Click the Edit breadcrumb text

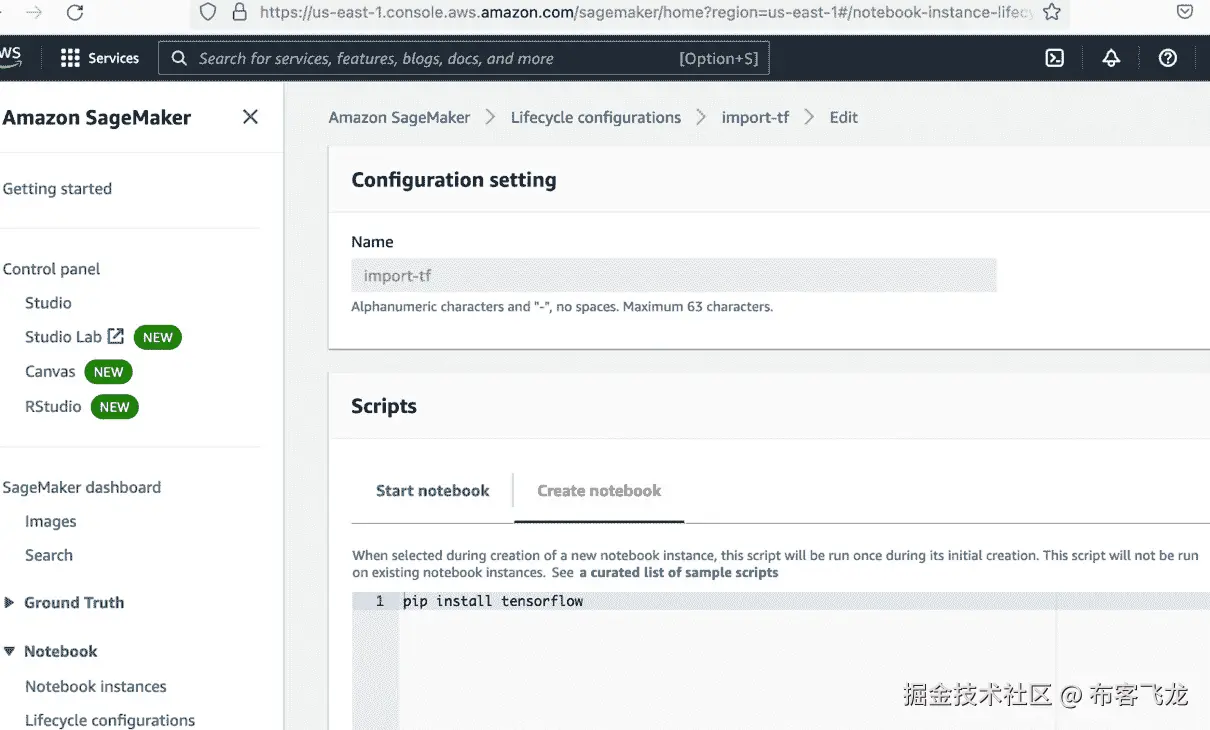click(844, 117)
